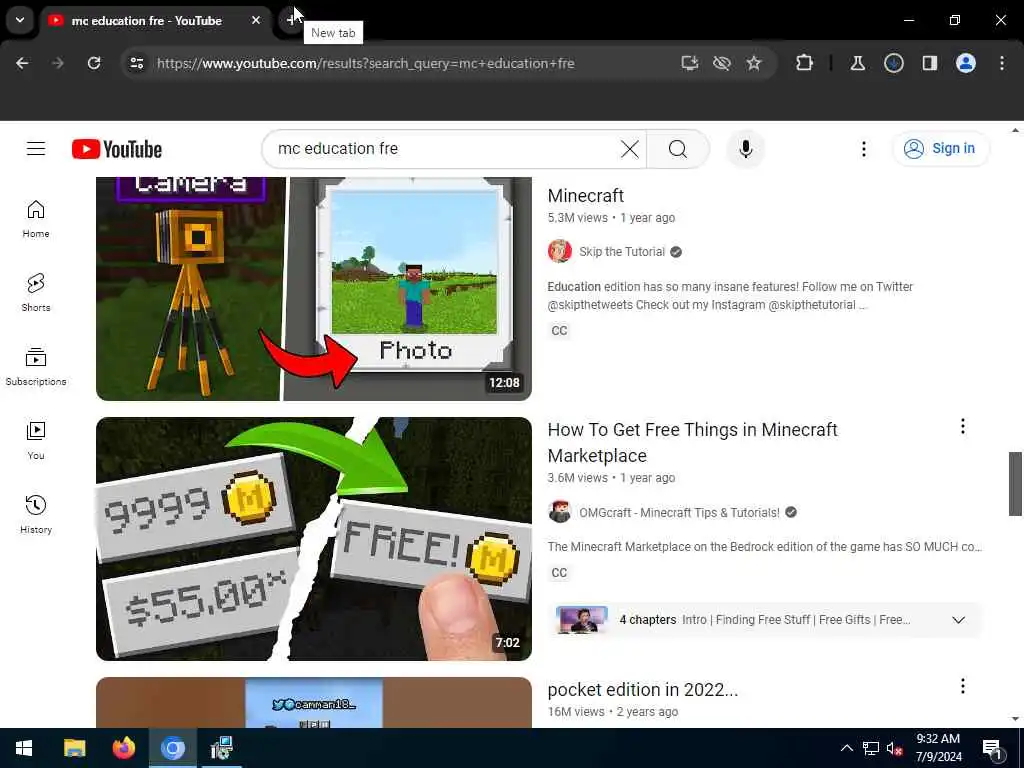Open File Explorer from the taskbar
This screenshot has width=1024, height=768.
74,748
